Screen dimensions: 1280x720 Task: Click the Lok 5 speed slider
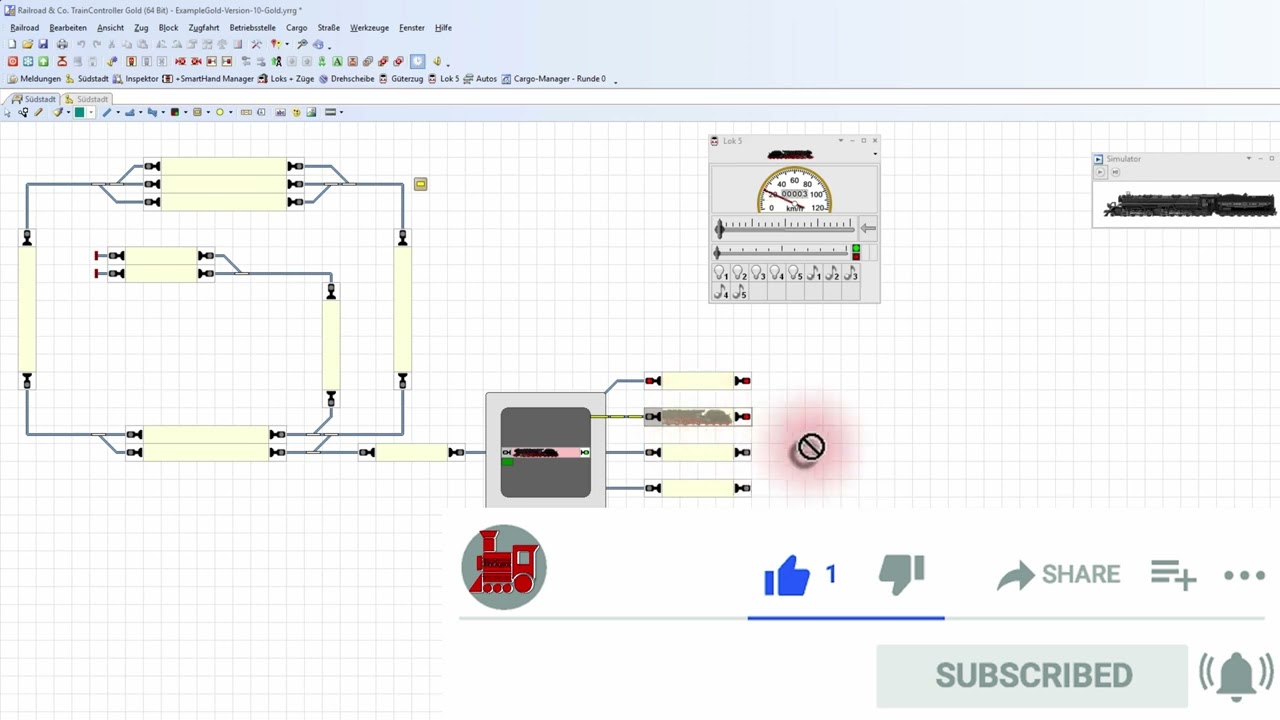click(x=785, y=229)
